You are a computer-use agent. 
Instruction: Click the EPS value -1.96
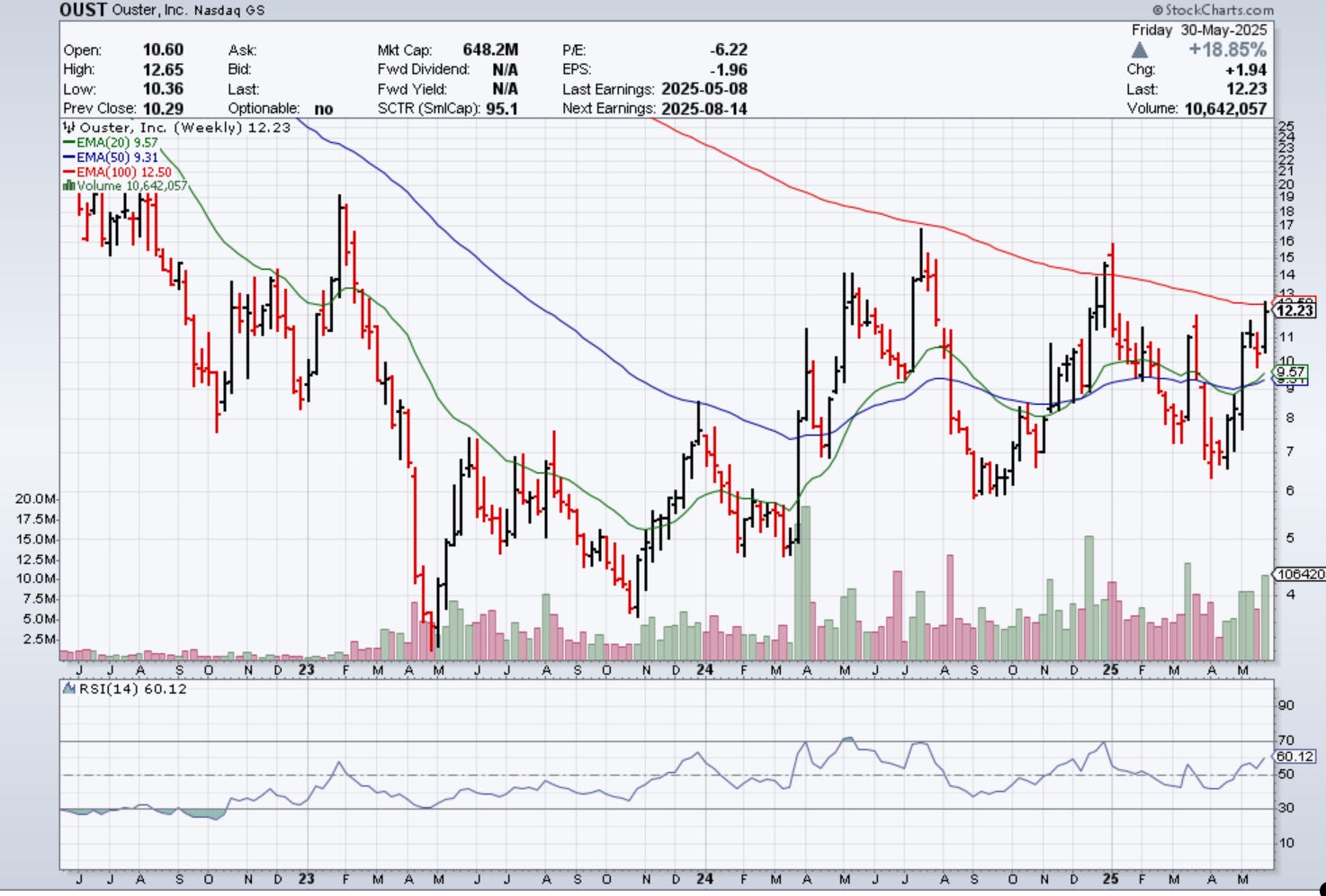(x=729, y=69)
